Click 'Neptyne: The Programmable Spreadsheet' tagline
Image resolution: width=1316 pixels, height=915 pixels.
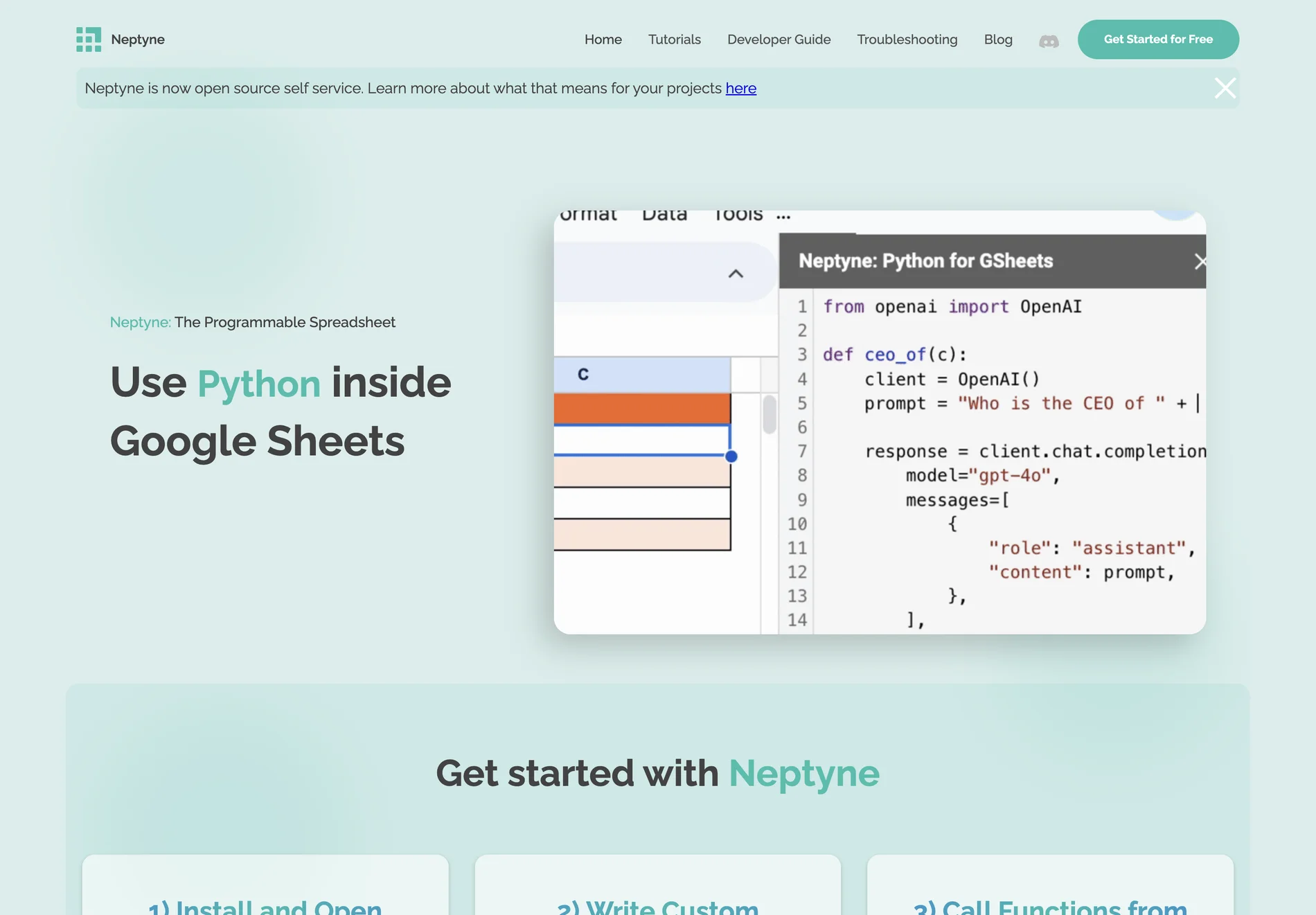point(253,322)
